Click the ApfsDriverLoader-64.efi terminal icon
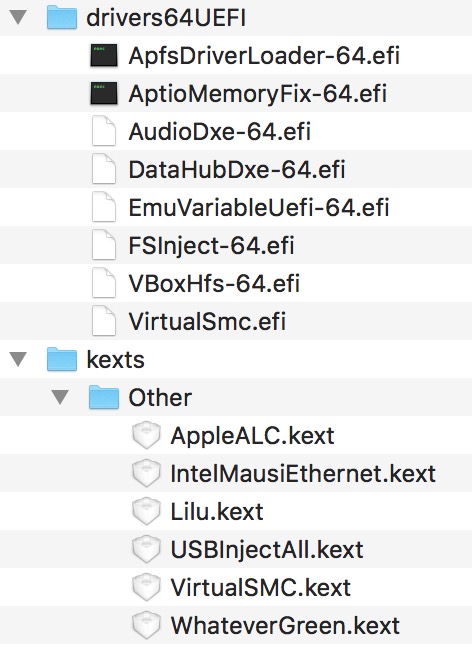Screen dimensions: 472x648 [104, 55]
